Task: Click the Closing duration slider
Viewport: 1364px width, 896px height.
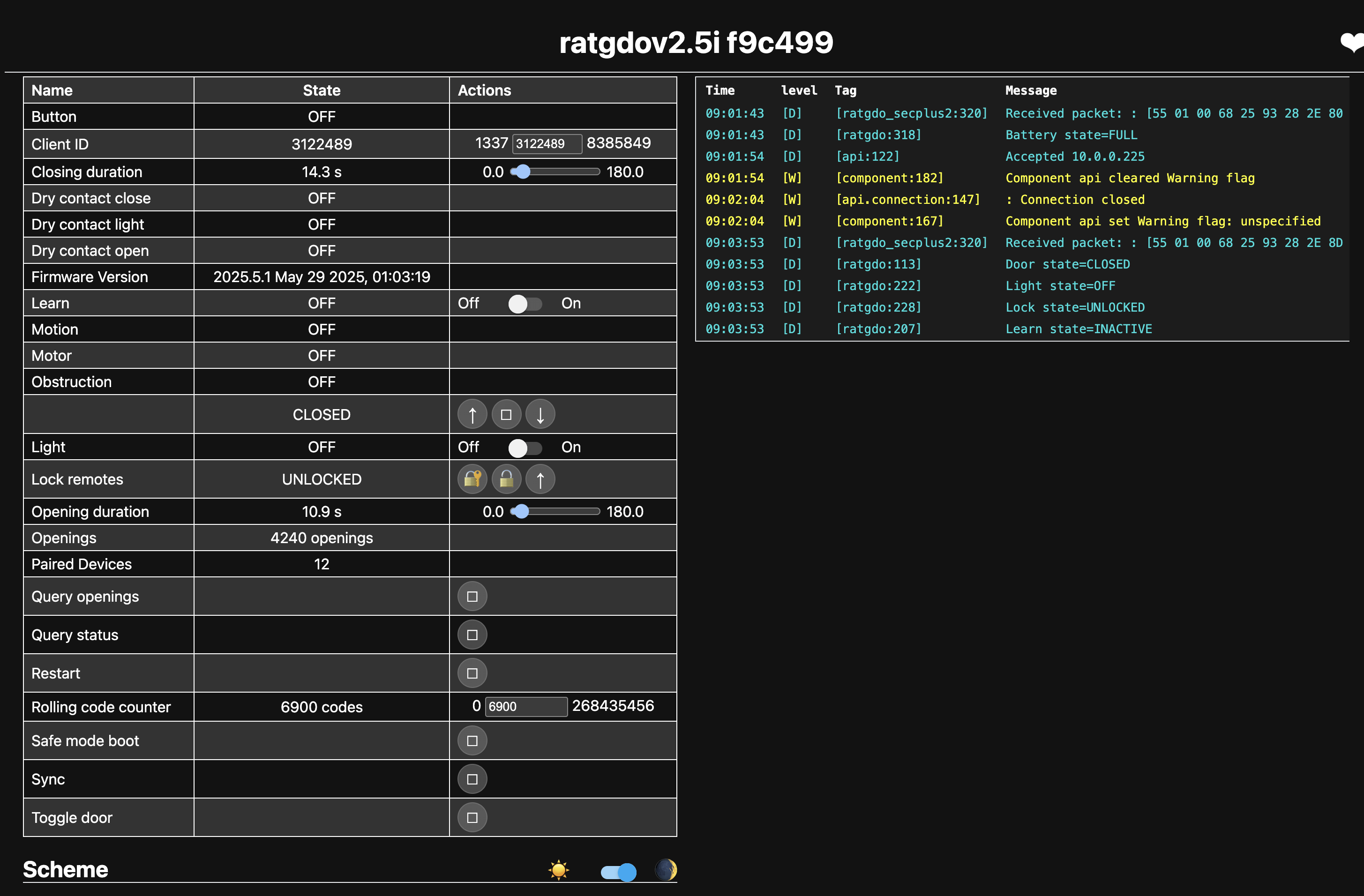Action: pyautogui.click(x=555, y=172)
